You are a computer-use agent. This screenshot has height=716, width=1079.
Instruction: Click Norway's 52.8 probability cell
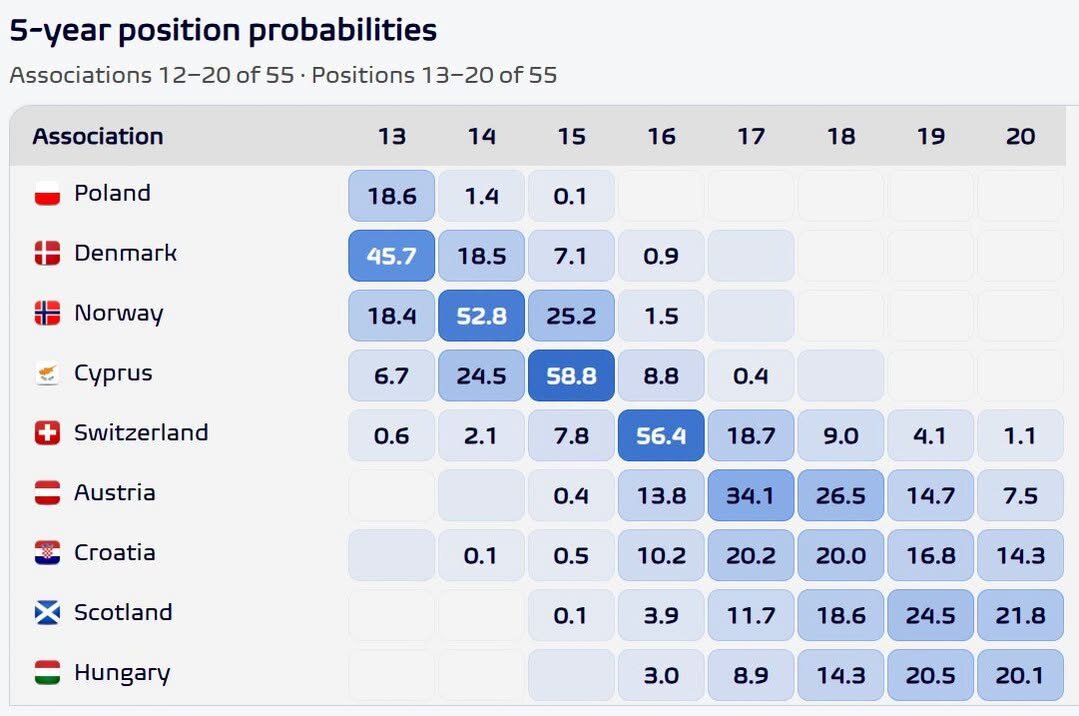click(482, 316)
